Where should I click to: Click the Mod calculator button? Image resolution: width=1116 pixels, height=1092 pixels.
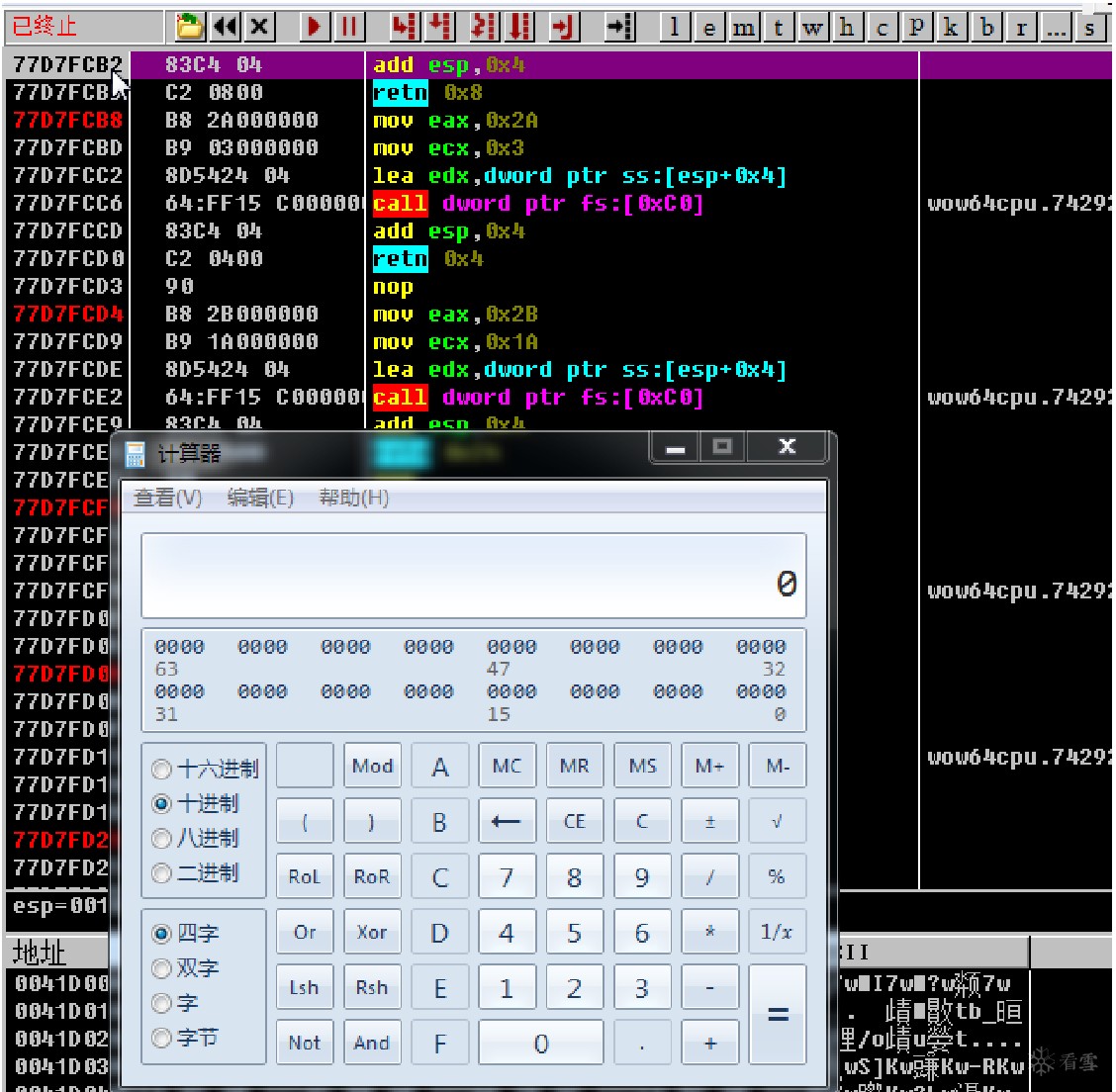(x=372, y=766)
